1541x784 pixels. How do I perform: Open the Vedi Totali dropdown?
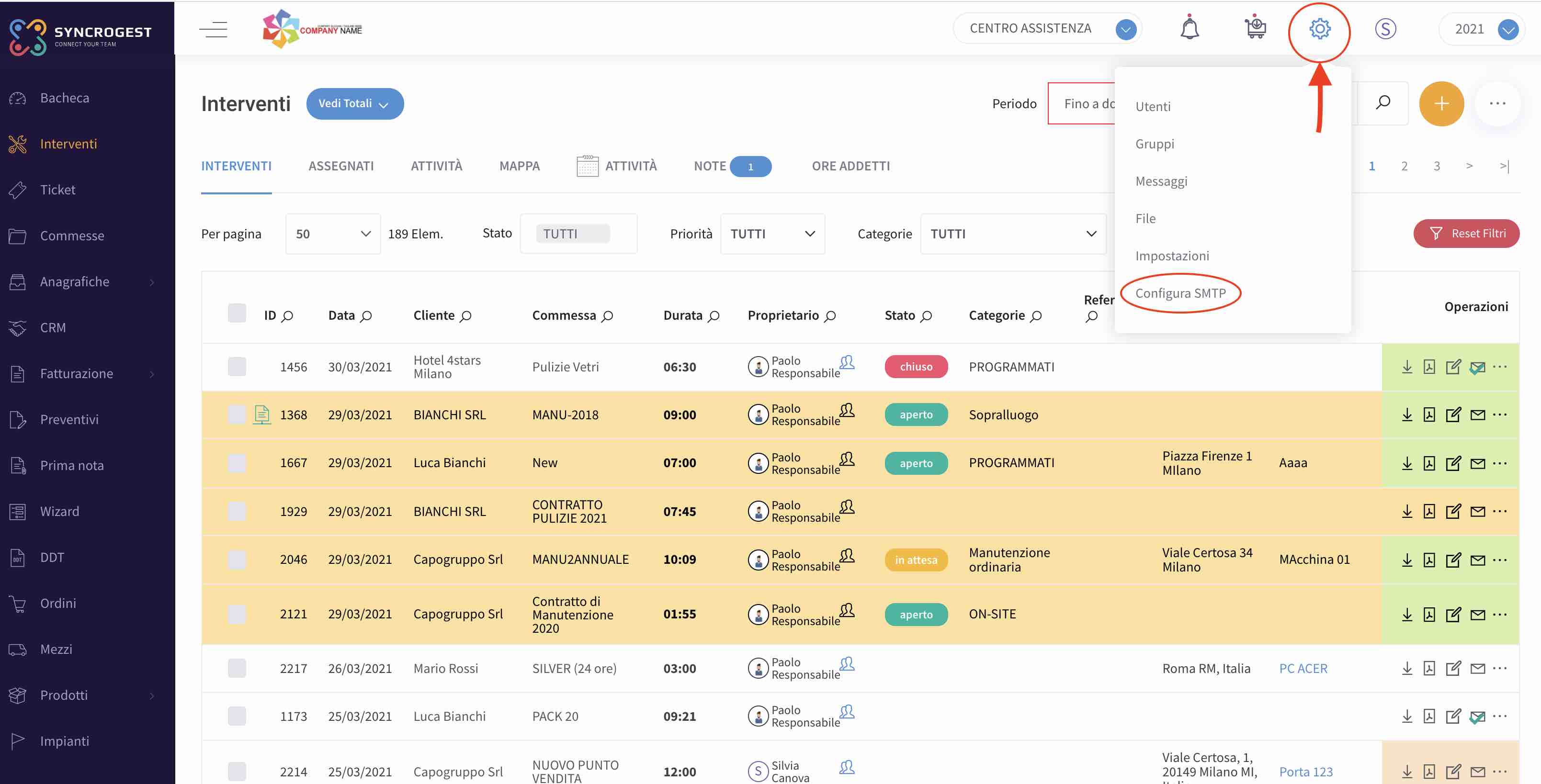(x=355, y=104)
